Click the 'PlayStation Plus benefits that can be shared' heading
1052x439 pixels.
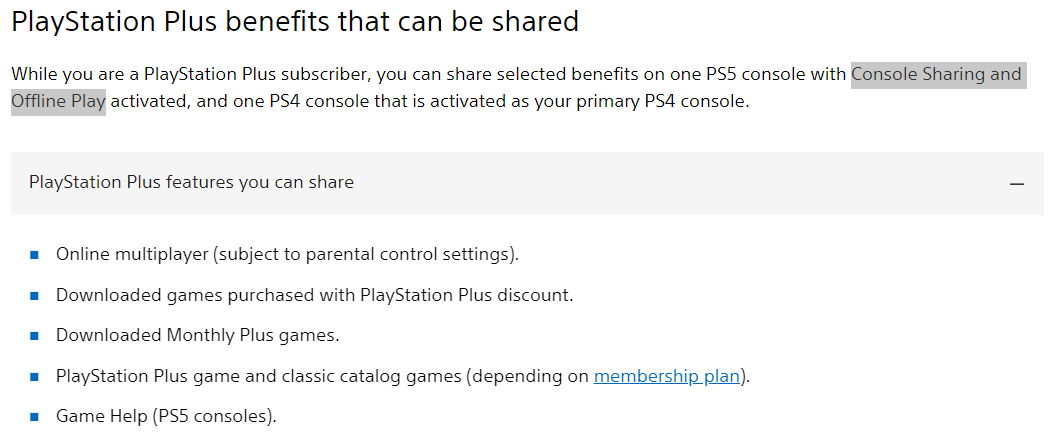click(x=295, y=21)
